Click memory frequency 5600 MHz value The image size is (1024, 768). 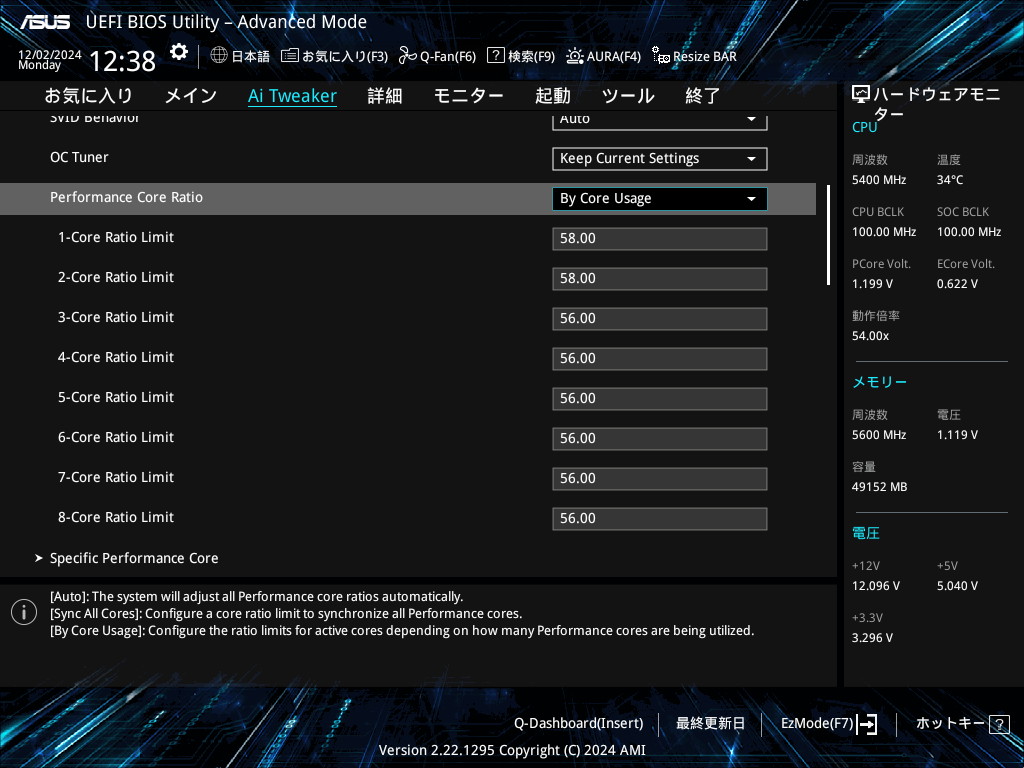coord(879,435)
